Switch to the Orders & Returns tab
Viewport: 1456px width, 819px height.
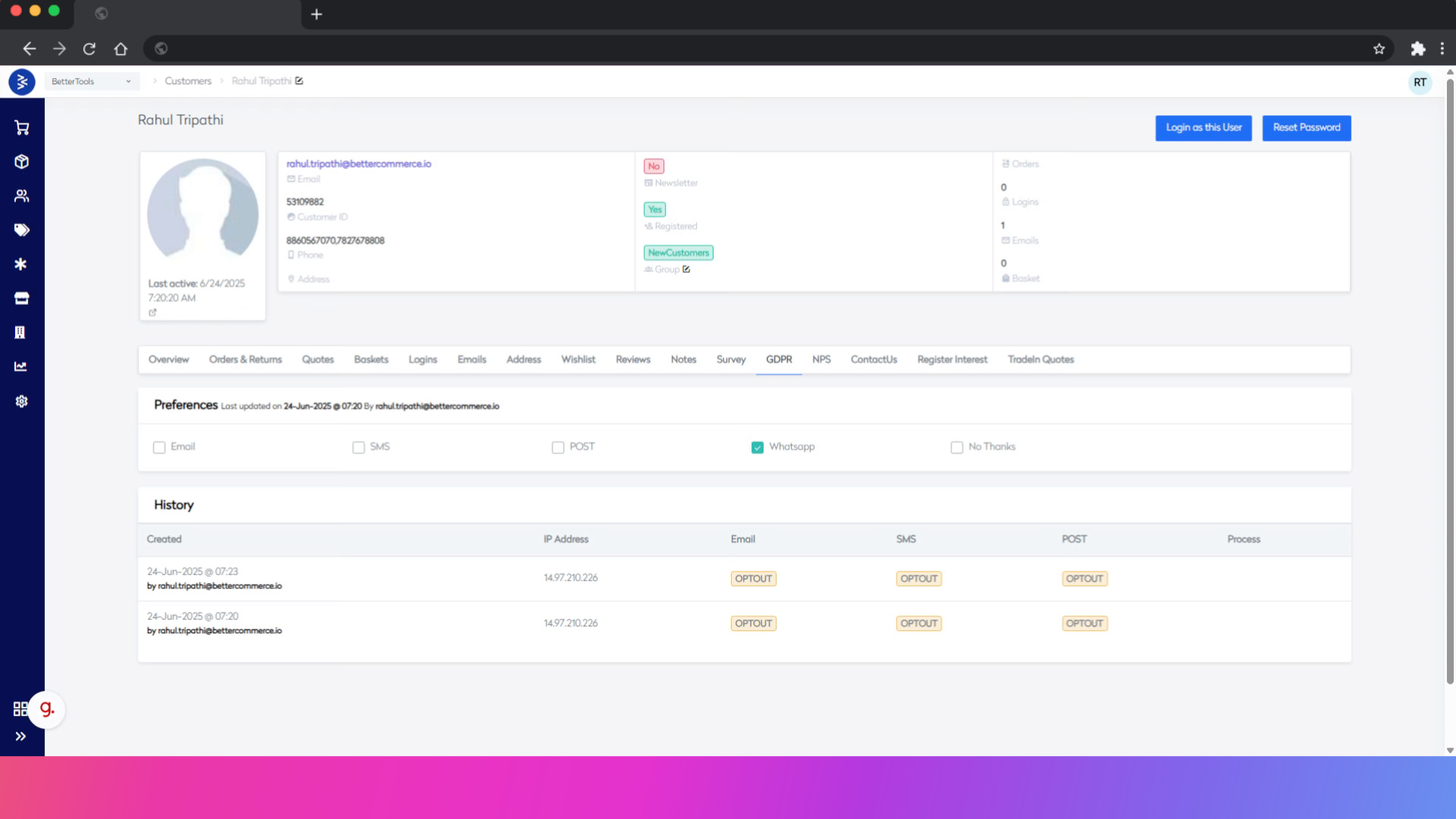point(245,359)
